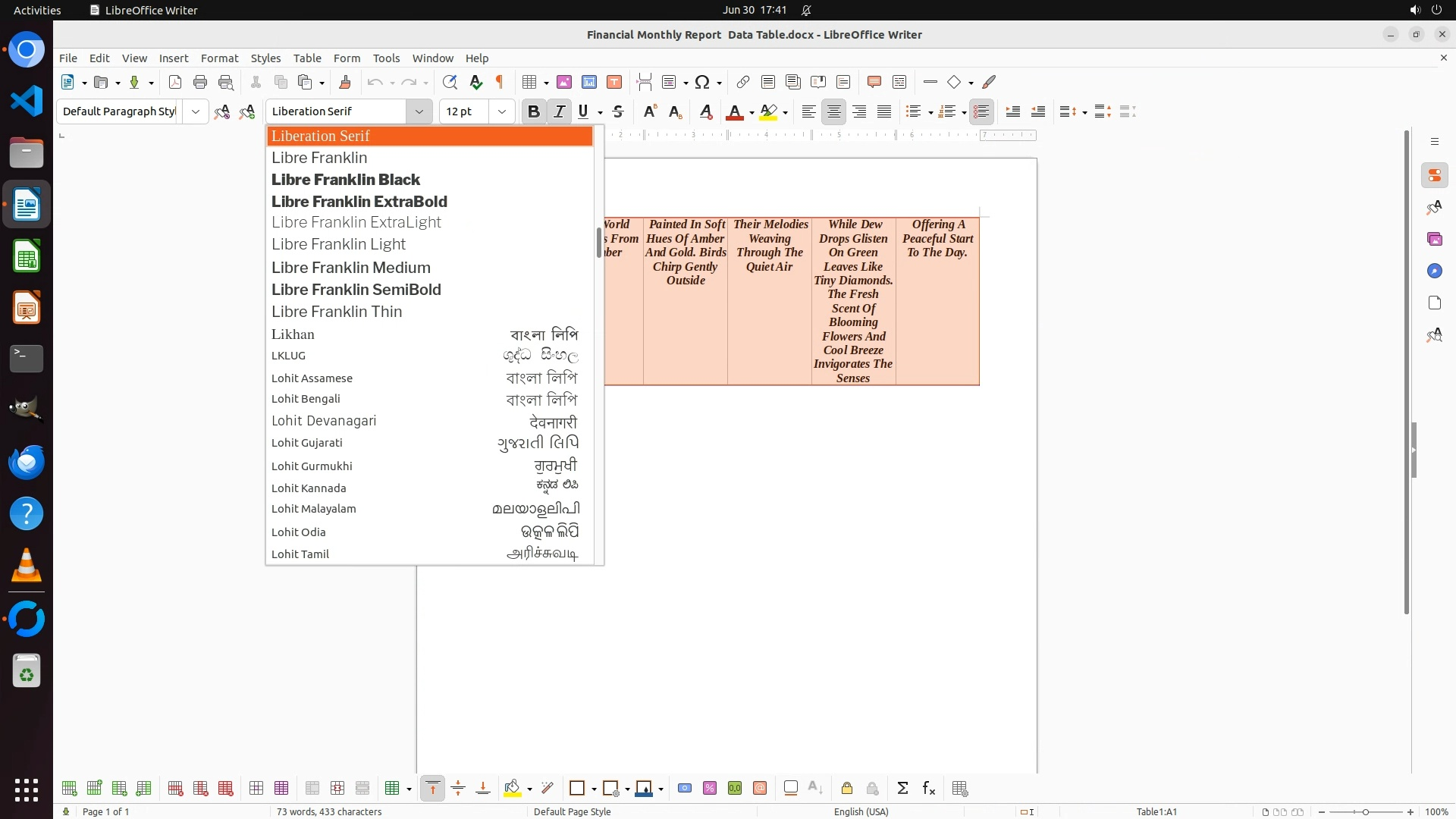
Task: Click Toggle Formatting Marks pilcrow icon
Action: [500, 82]
